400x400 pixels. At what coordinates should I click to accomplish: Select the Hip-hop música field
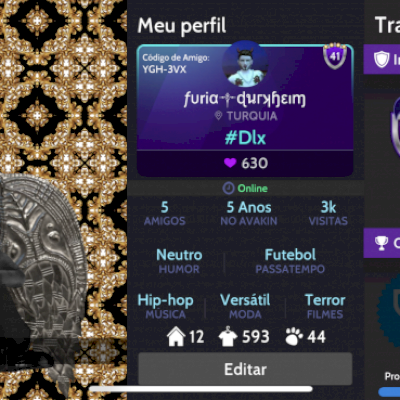coord(165,306)
